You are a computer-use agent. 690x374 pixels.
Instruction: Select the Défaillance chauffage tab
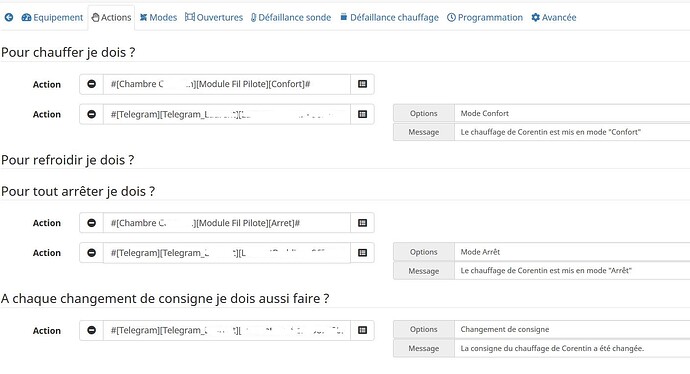pyautogui.click(x=389, y=18)
